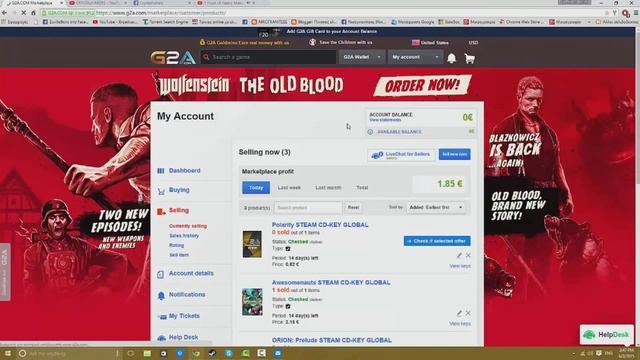Click the My Tickets sidebar icon
The width and height of the screenshot is (640, 360).
tap(162, 316)
